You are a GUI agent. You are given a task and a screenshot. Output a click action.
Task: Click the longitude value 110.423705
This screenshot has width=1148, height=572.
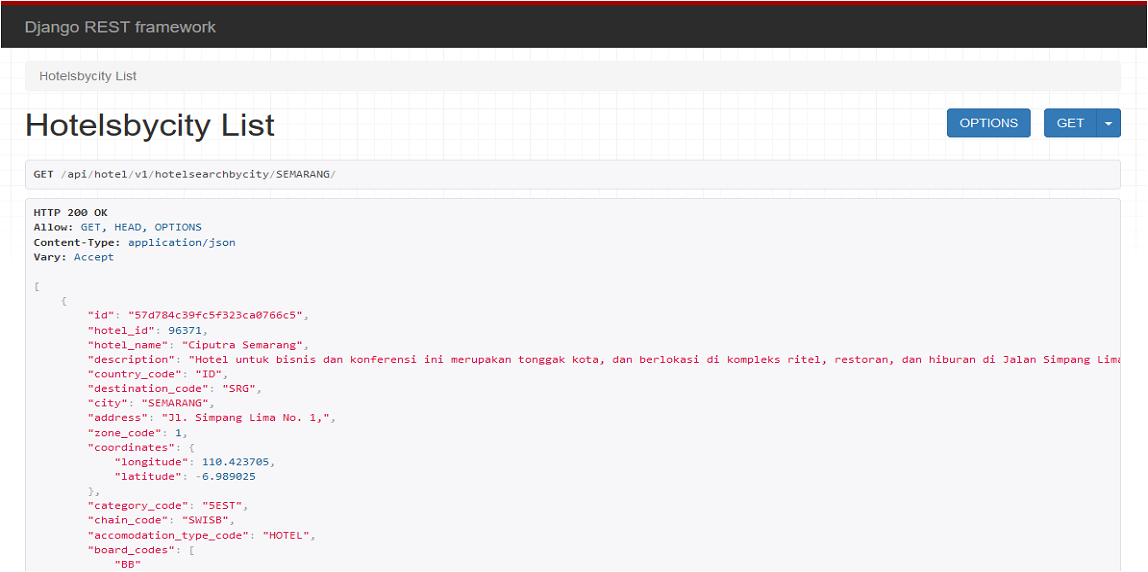tap(237, 462)
